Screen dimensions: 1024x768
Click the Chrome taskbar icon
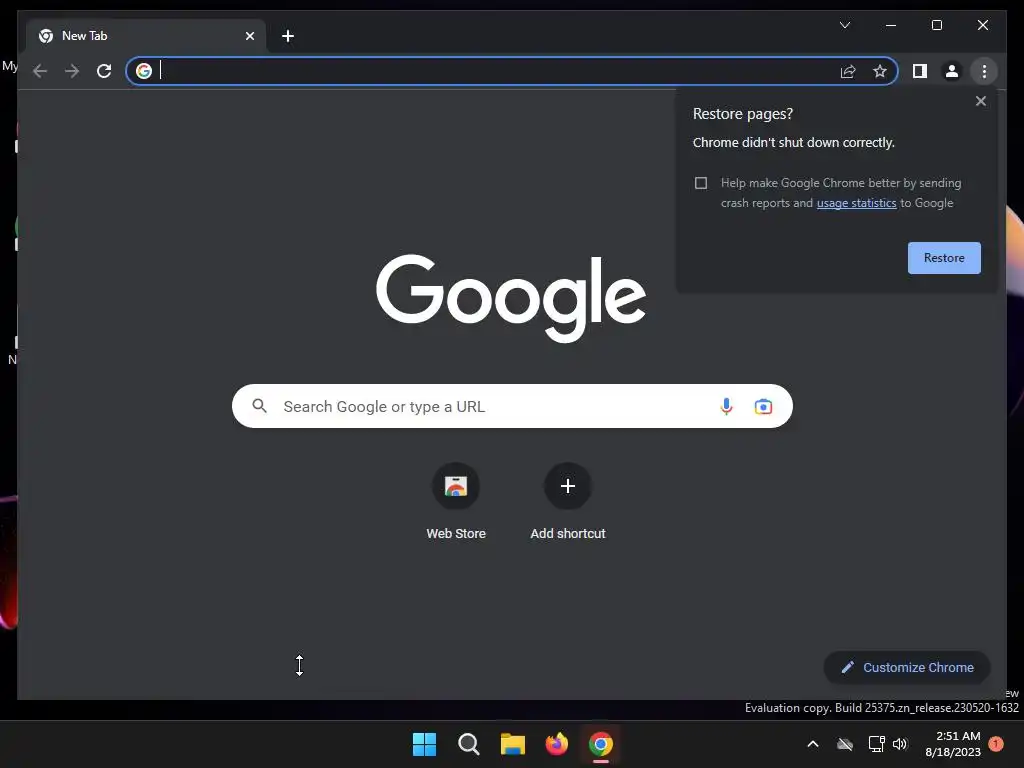coord(600,744)
